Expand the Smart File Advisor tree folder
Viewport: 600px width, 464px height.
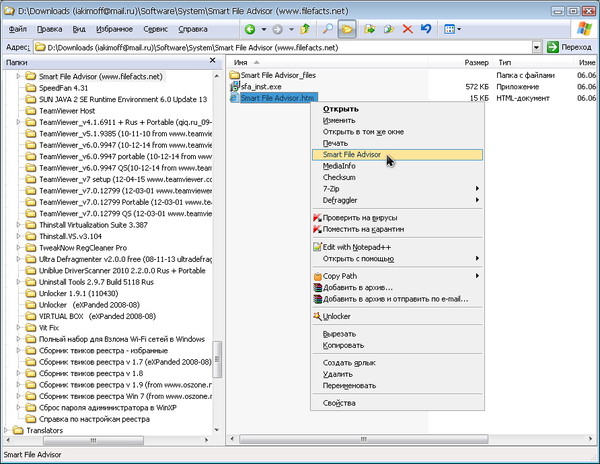click(x=18, y=77)
